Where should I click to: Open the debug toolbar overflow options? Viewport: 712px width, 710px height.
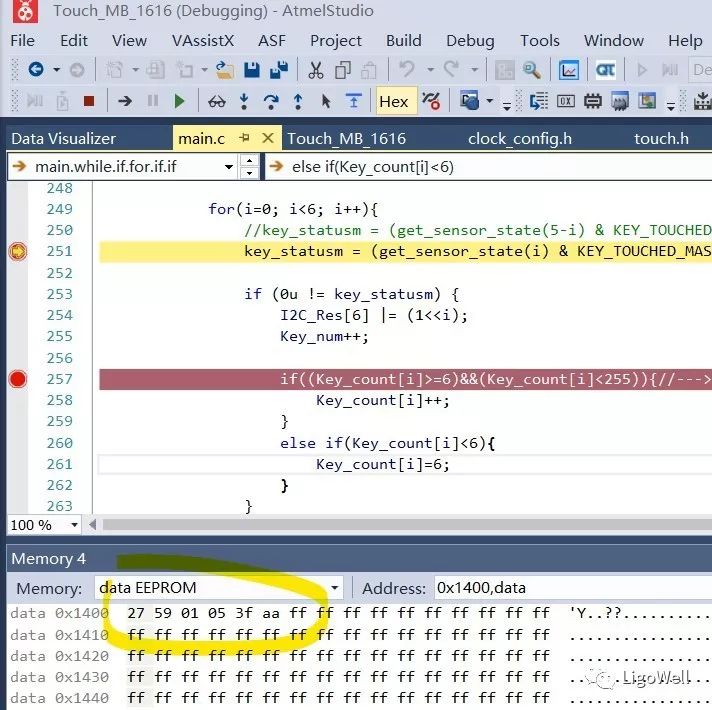click(x=507, y=107)
